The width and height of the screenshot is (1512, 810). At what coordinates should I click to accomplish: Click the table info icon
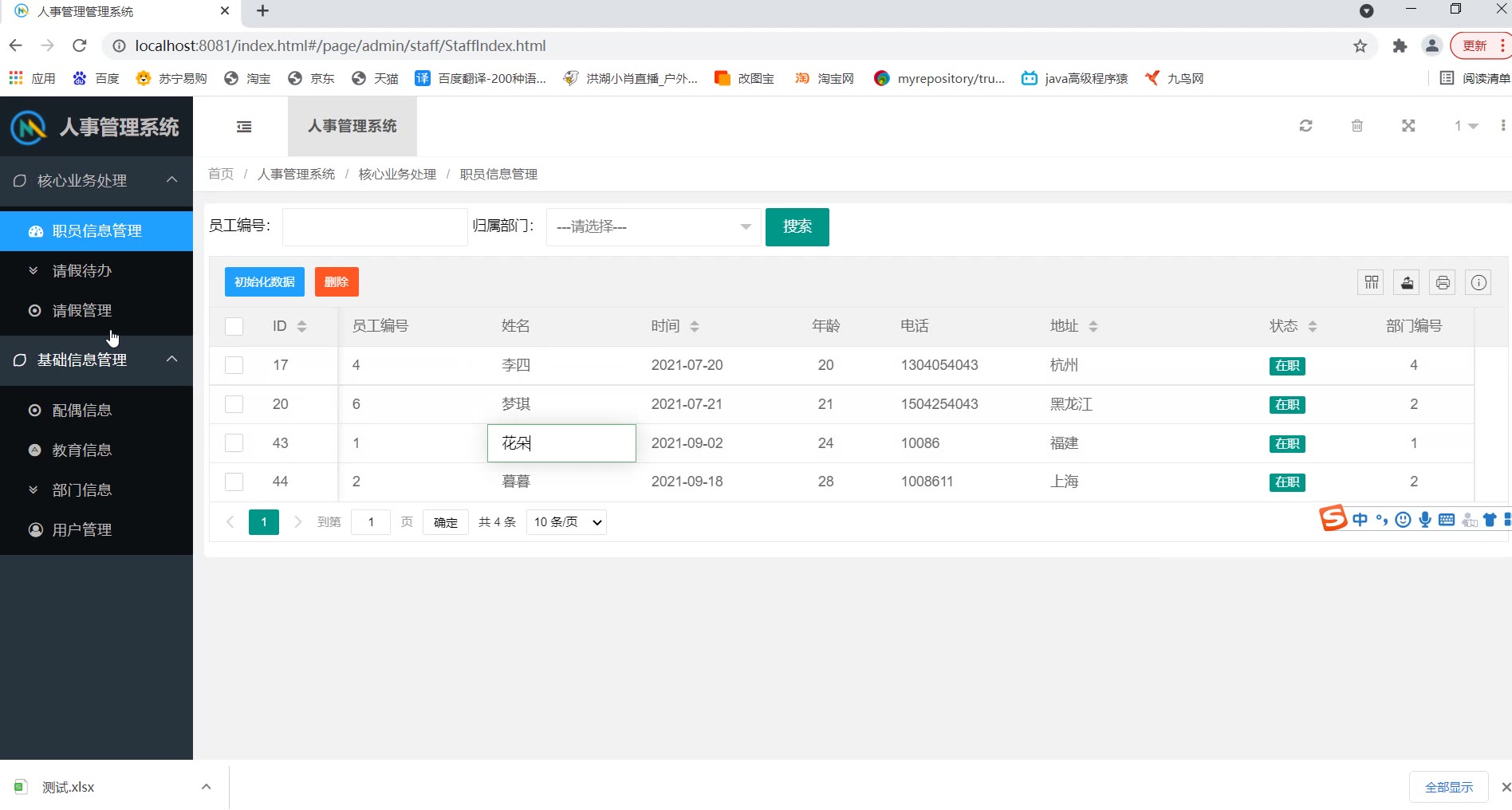pos(1479,282)
